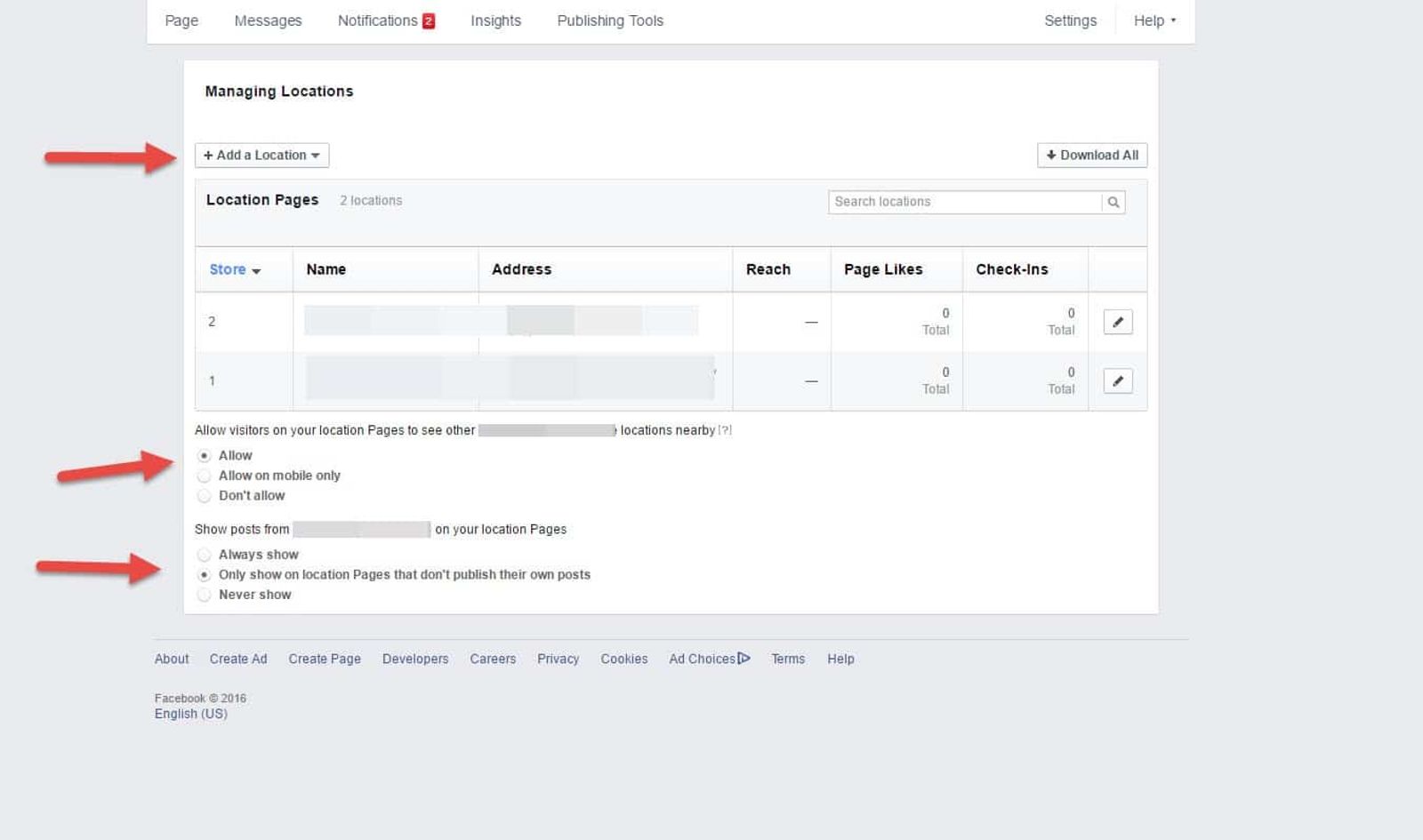Open the Privacy link
The width and height of the screenshot is (1423, 840).
tap(558, 659)
